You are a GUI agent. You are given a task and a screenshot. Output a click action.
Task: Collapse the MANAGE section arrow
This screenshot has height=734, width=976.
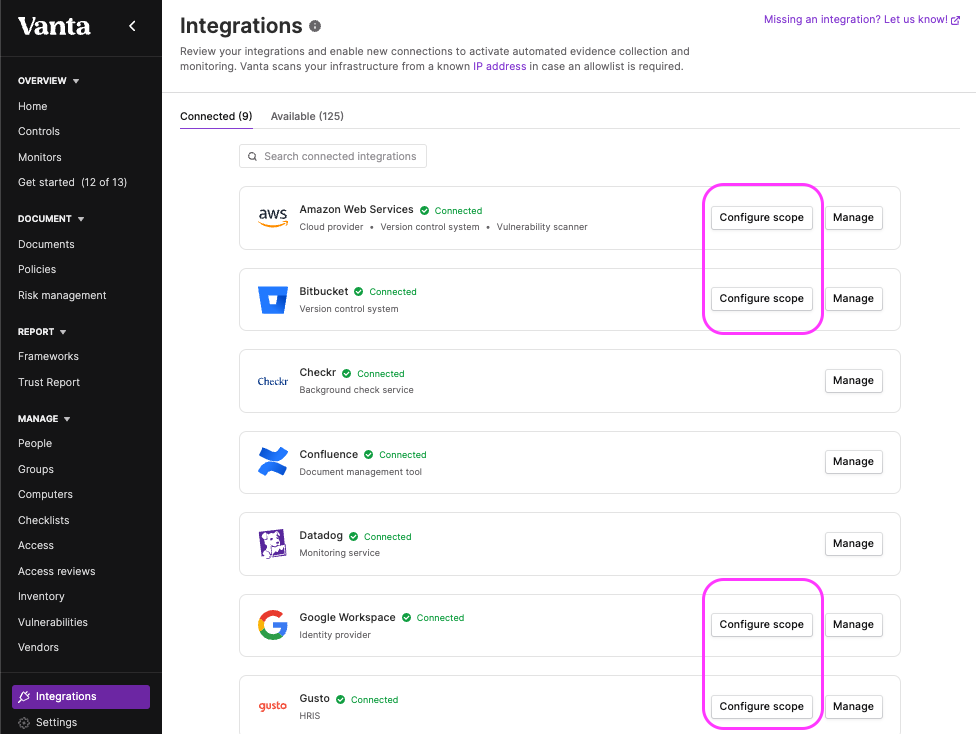[67, 419]
